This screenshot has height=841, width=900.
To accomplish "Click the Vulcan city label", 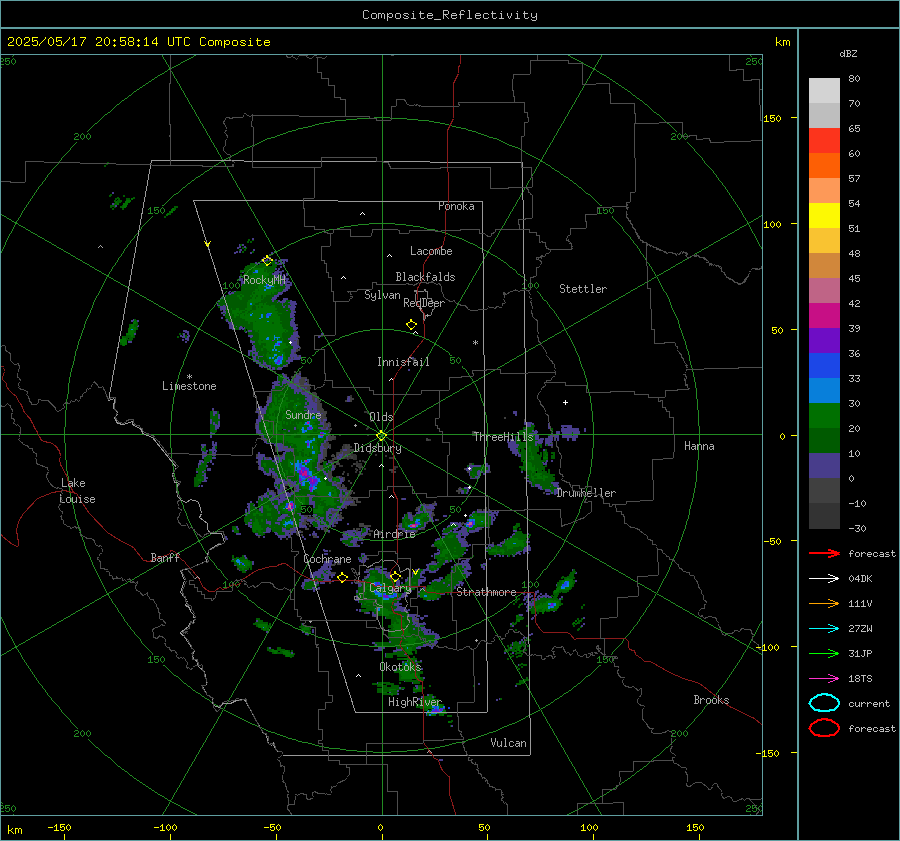I will pos(509,743).
